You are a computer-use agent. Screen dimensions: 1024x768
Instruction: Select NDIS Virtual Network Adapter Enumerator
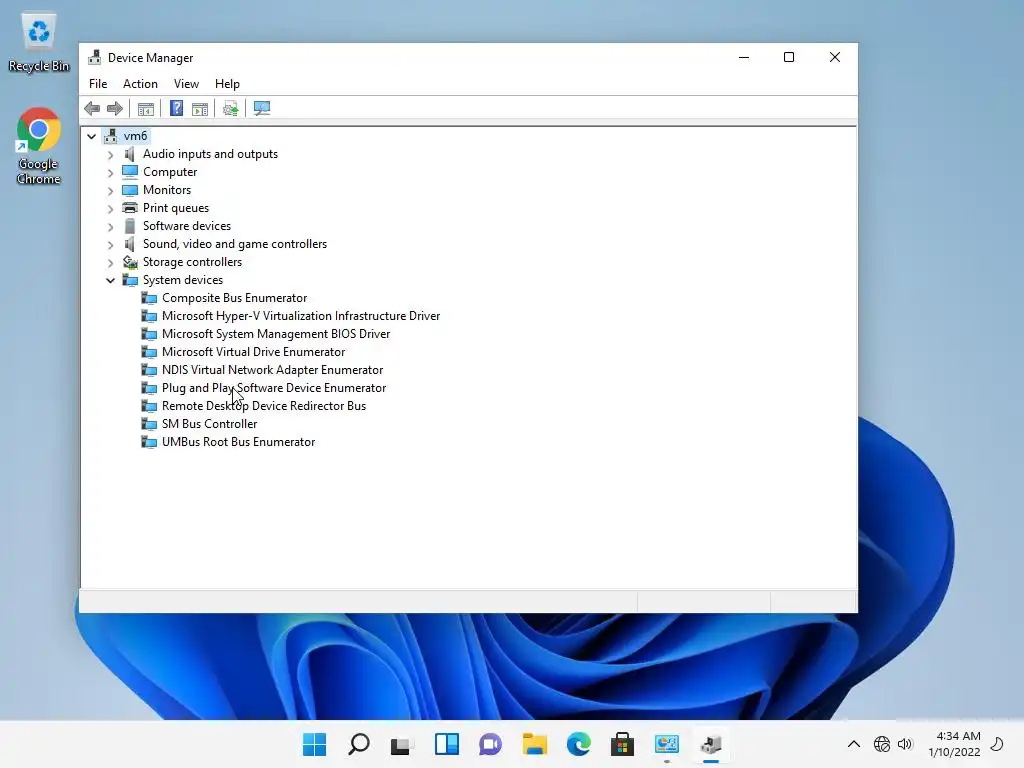(272, 370)
